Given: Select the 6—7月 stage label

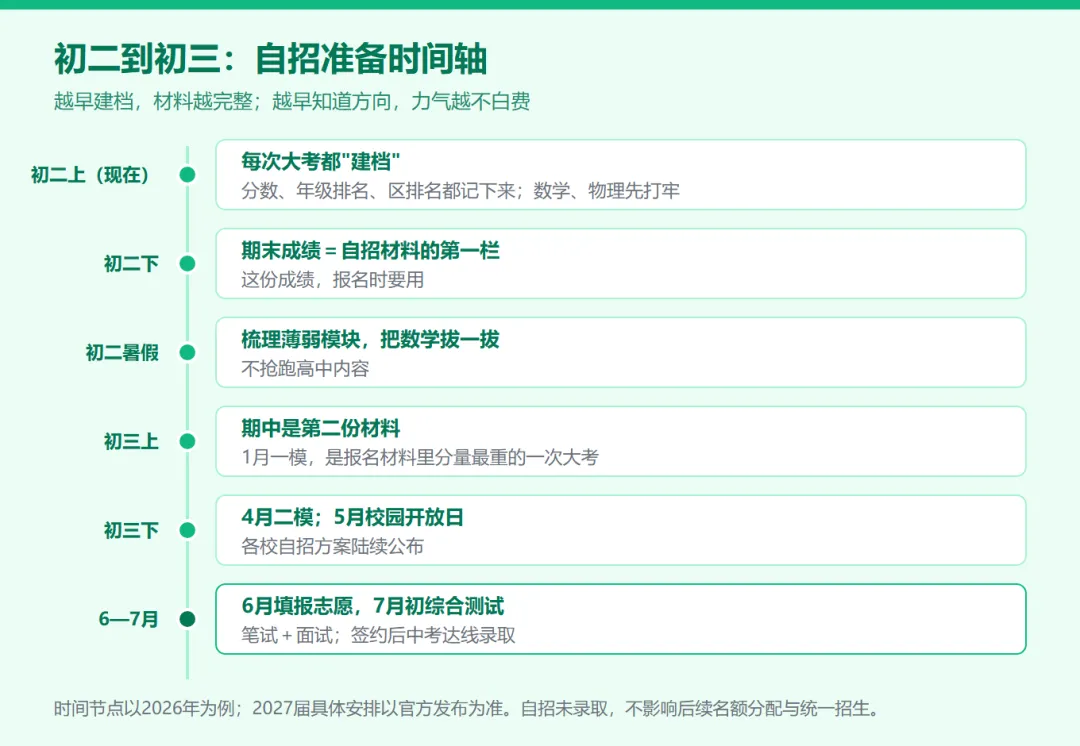Looking at the screenshot, I should point(129,619).
